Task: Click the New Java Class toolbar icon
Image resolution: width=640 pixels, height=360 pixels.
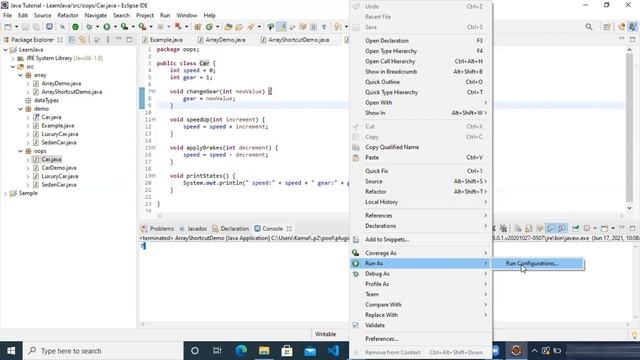Action: click(x=209, y=27)
